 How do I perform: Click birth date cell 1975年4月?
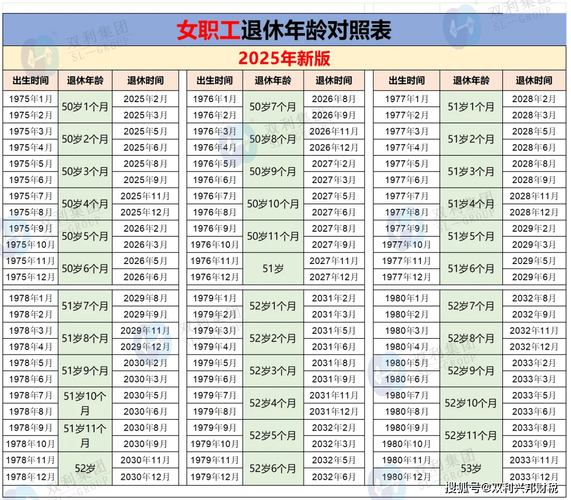tap(31, 147)
